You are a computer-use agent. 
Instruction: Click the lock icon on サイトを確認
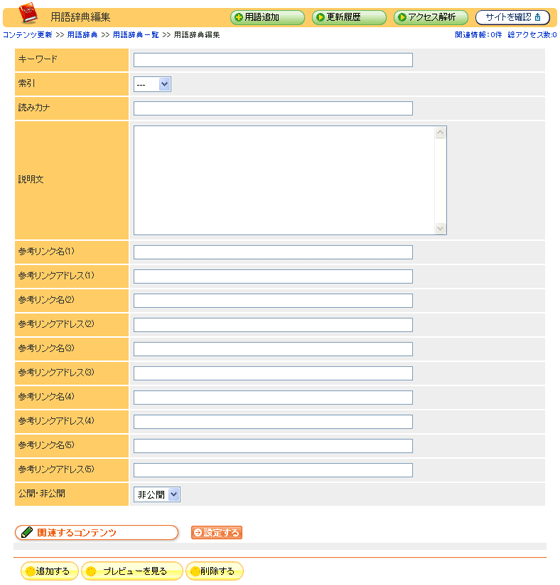[538, 17]
